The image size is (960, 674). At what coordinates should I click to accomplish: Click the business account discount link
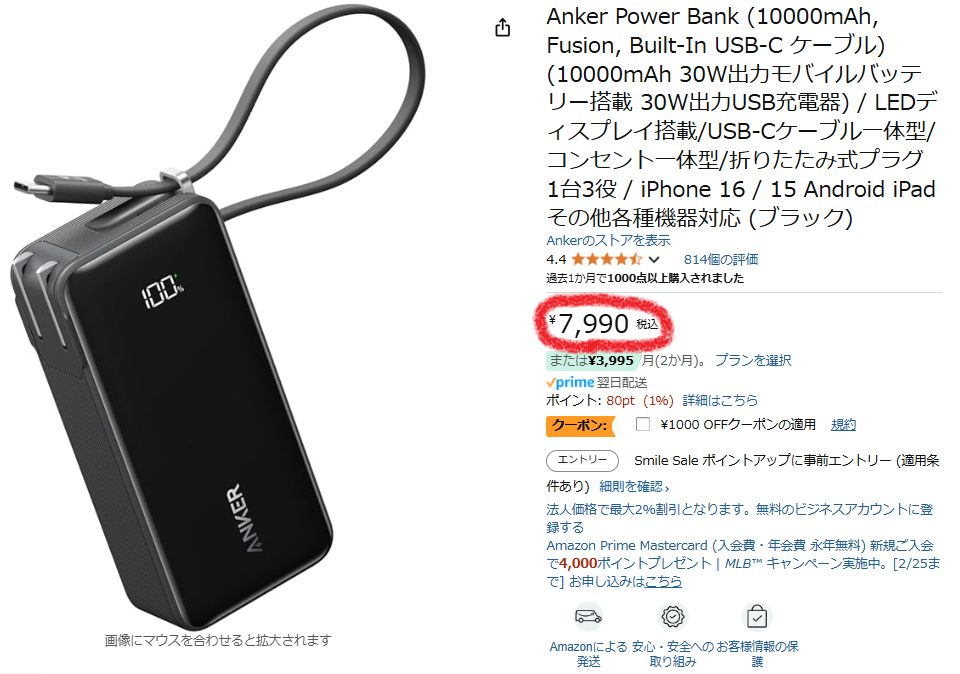(x=740, y=518)
